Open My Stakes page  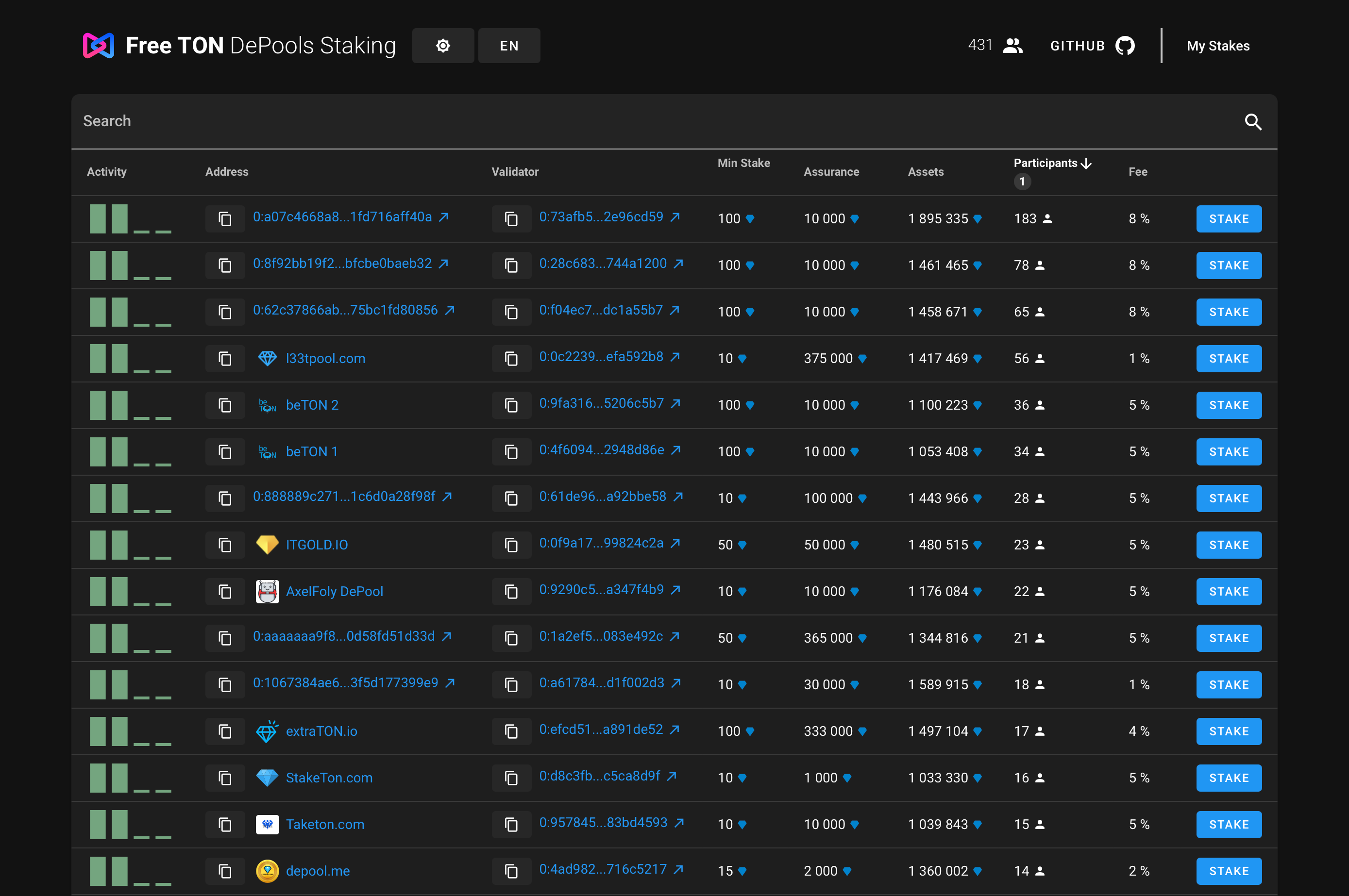(1217, 46)
